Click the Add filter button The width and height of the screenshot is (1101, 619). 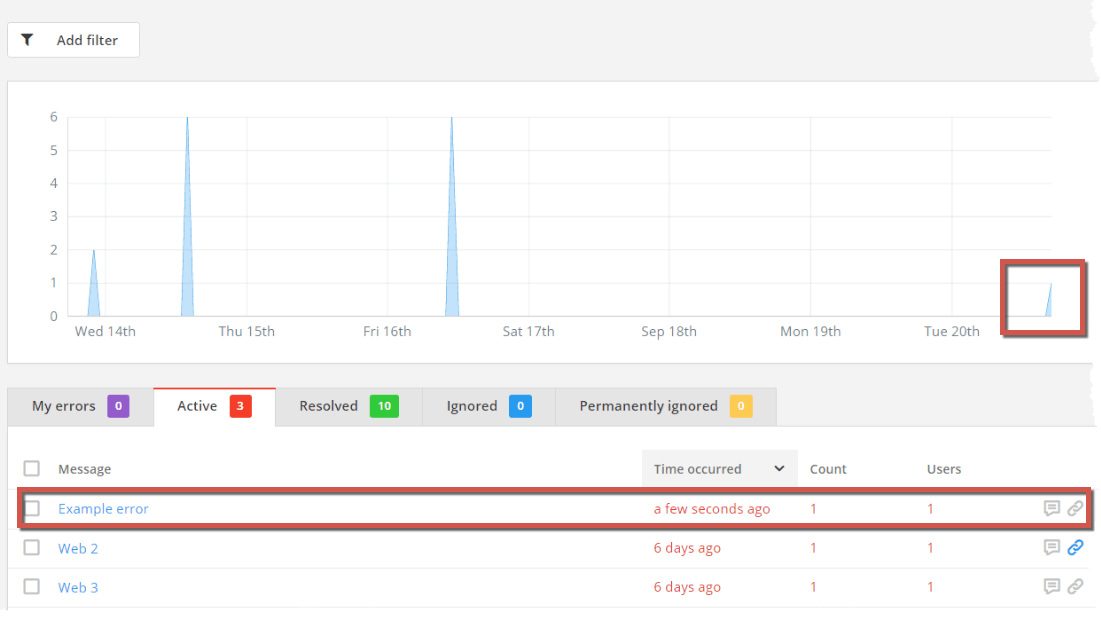click(73, 39)
